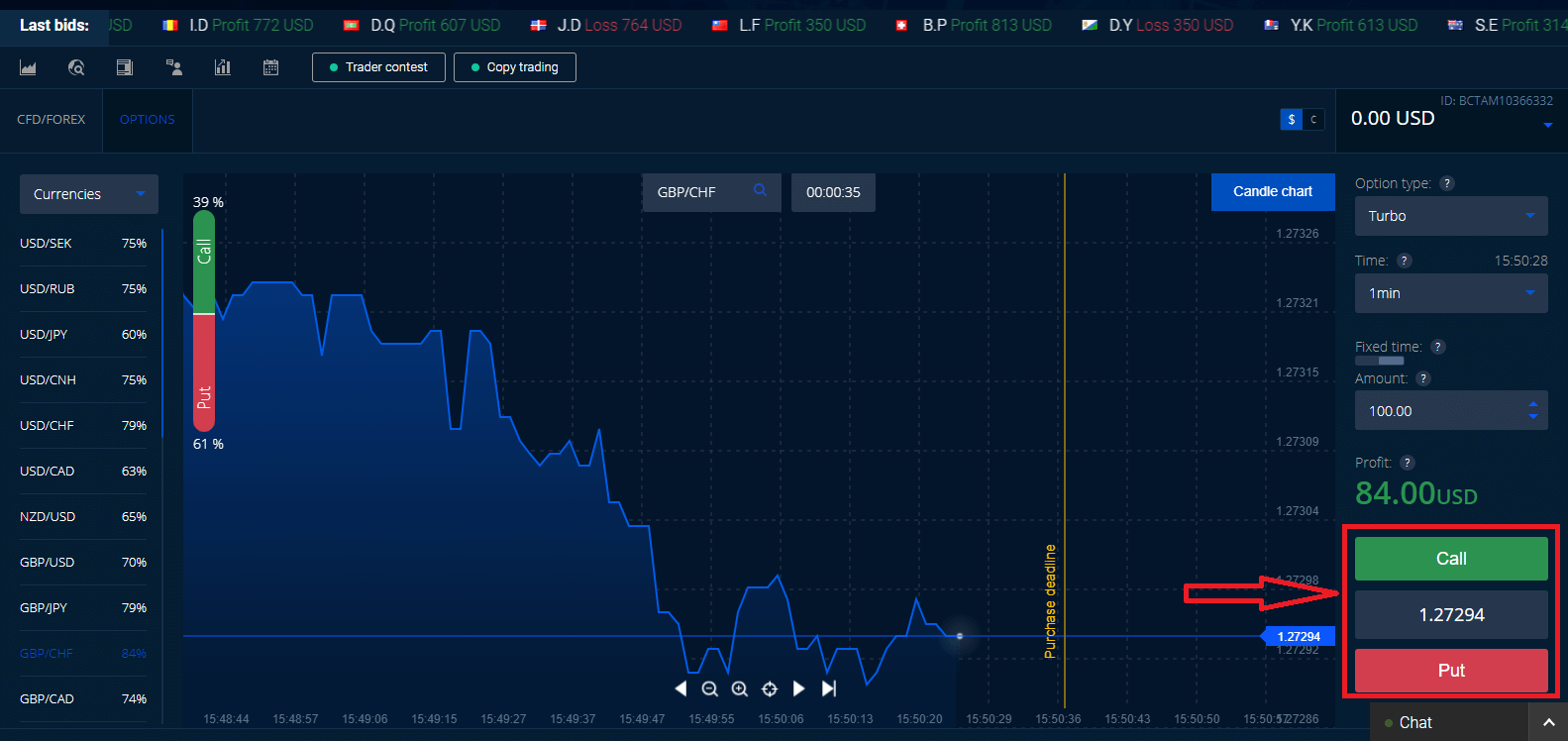Image resolution: width=1568 pixels, height=741 pixels.
Task: Place a Call option
Action: 1451,559
